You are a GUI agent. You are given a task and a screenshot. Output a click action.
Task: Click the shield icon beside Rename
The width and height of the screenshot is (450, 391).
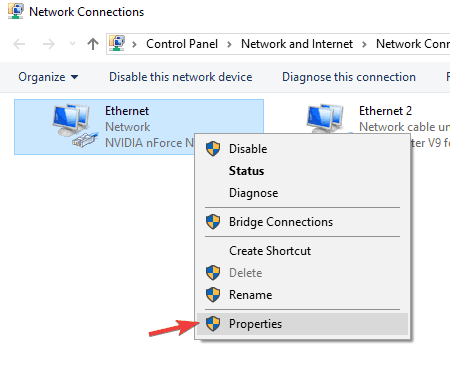click(x=213, y=295)
